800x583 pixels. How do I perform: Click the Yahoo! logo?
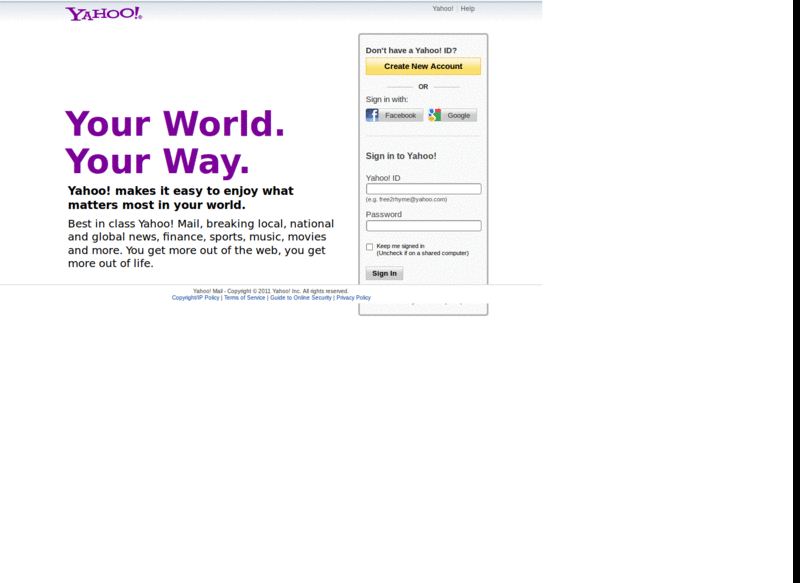point(104,14)
